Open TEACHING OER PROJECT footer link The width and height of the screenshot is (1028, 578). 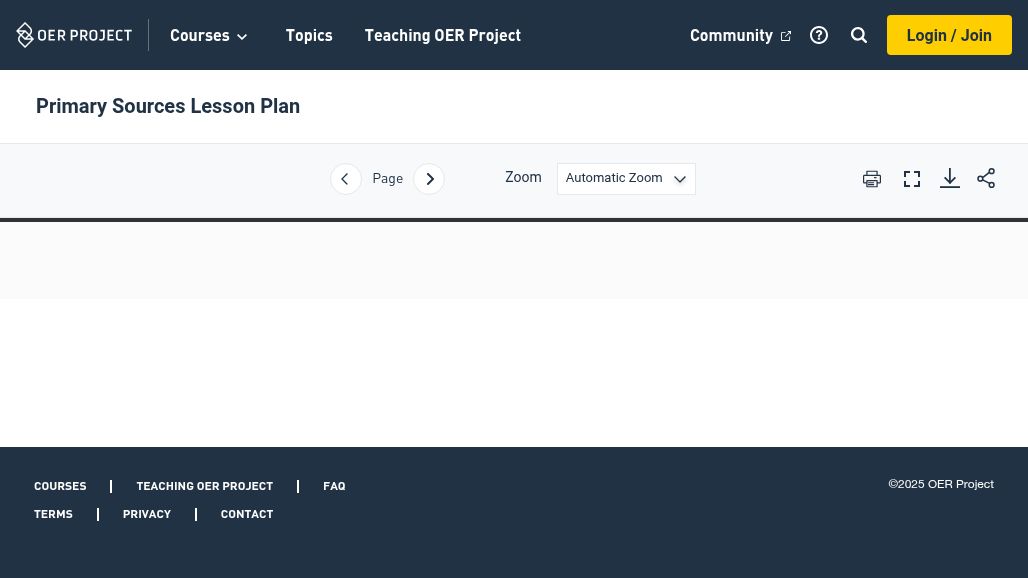click(205, 486)
